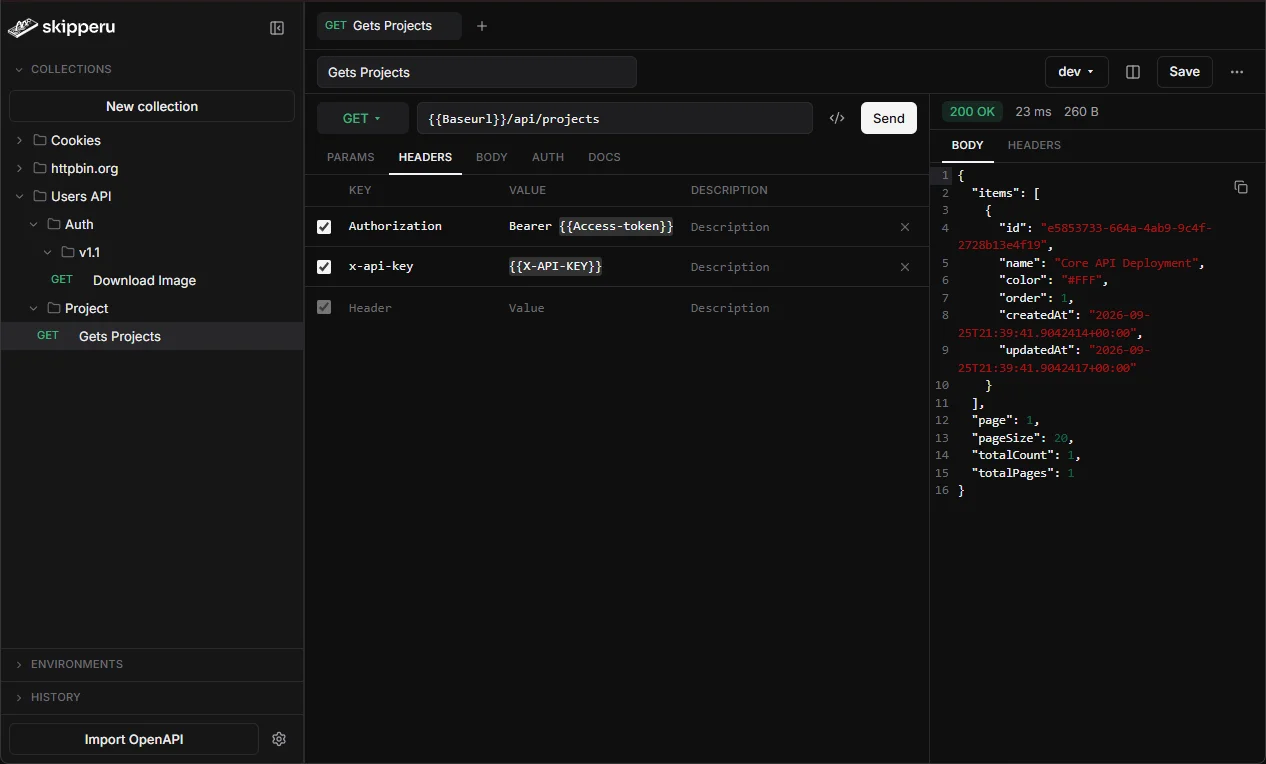Click the Import OpenAPI button
This screenshot has width=1266, height=764.
(x=134, y=739)
